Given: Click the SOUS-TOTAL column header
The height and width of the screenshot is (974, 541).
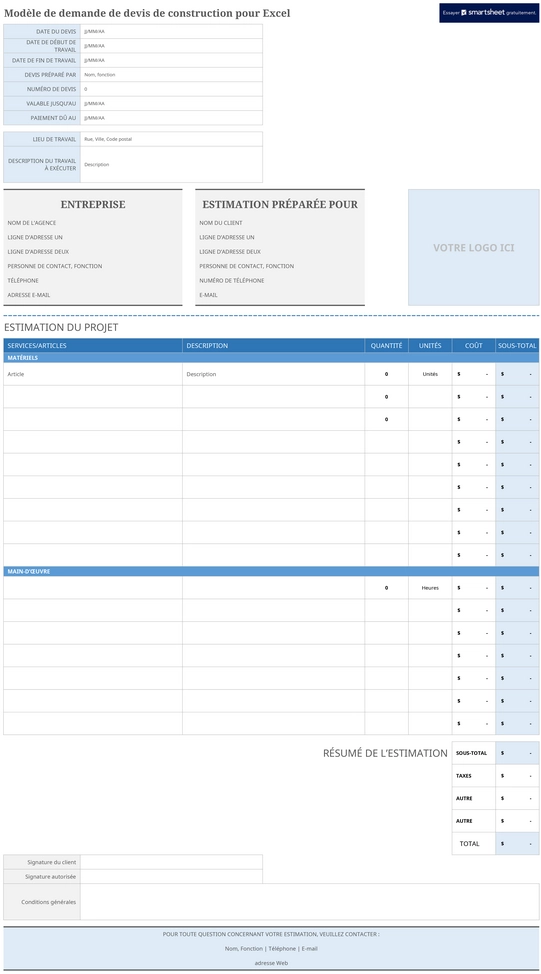Looking at the screenshot, I should coord(517,346).
